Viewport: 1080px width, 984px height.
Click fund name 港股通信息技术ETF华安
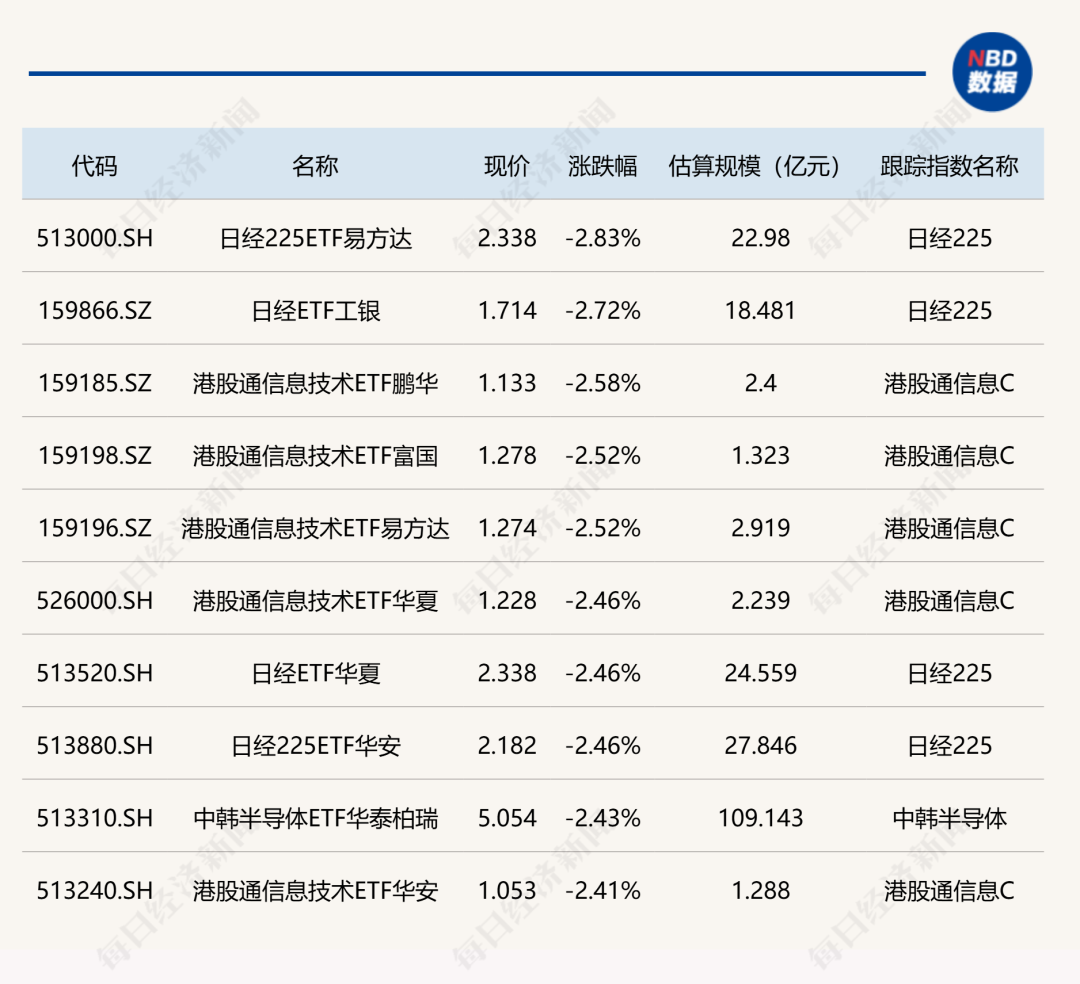point(315,890)
